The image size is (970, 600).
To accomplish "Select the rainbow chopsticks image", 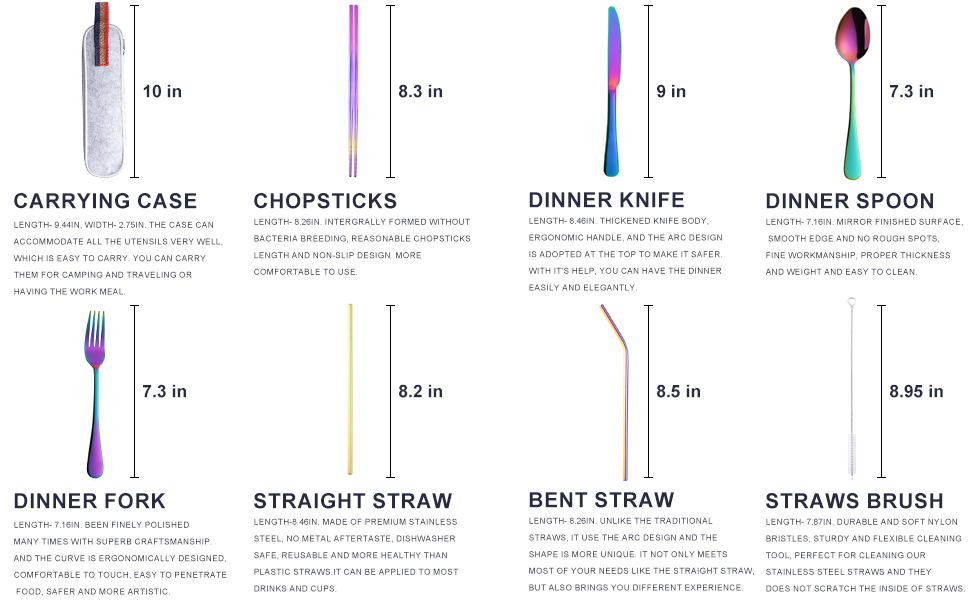I will [353, 91].
